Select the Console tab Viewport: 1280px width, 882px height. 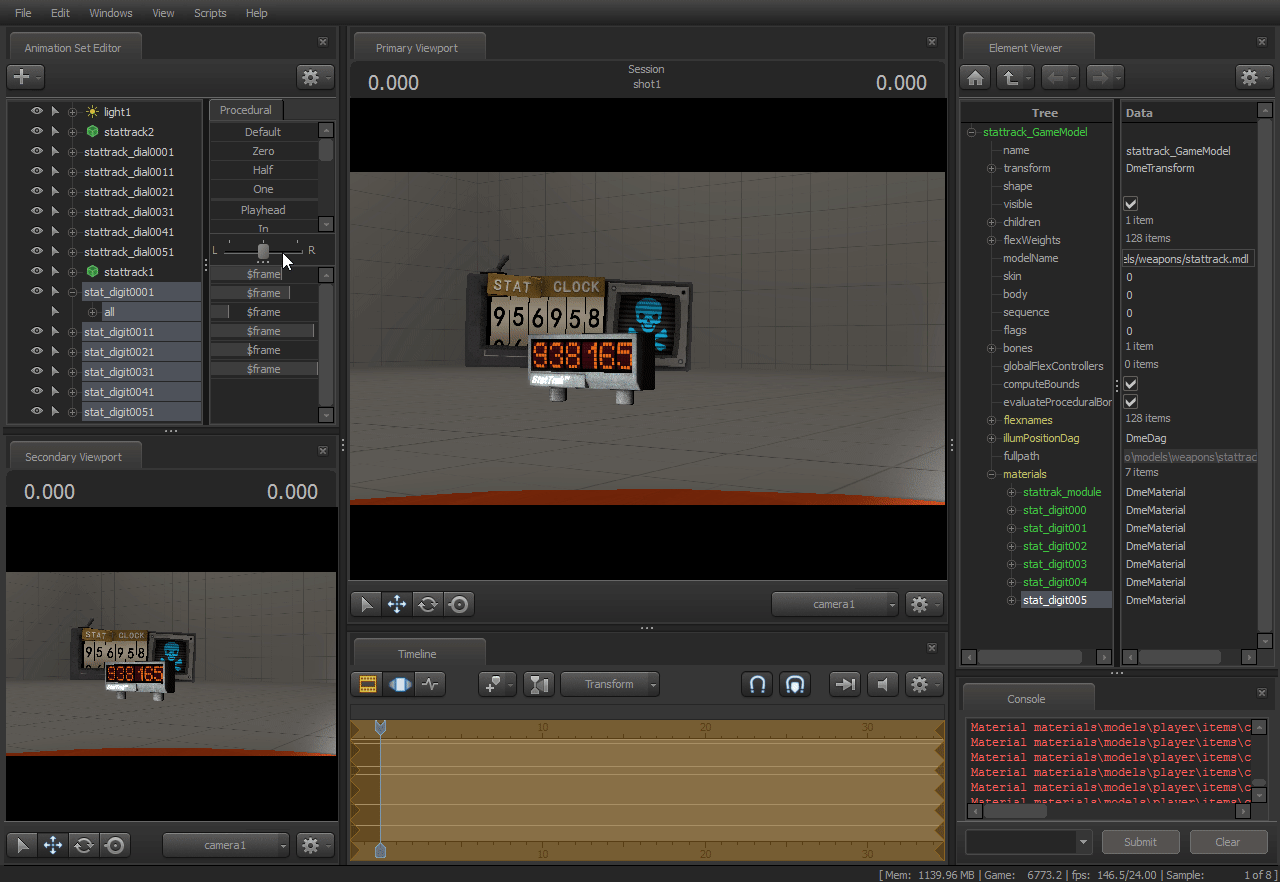tap(1026, 698)
